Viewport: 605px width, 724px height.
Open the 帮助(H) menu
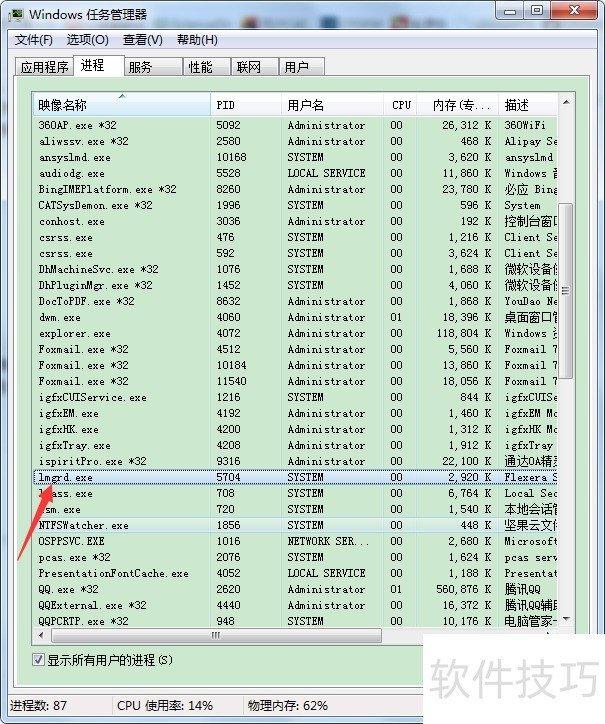click(x=197, y=40)
